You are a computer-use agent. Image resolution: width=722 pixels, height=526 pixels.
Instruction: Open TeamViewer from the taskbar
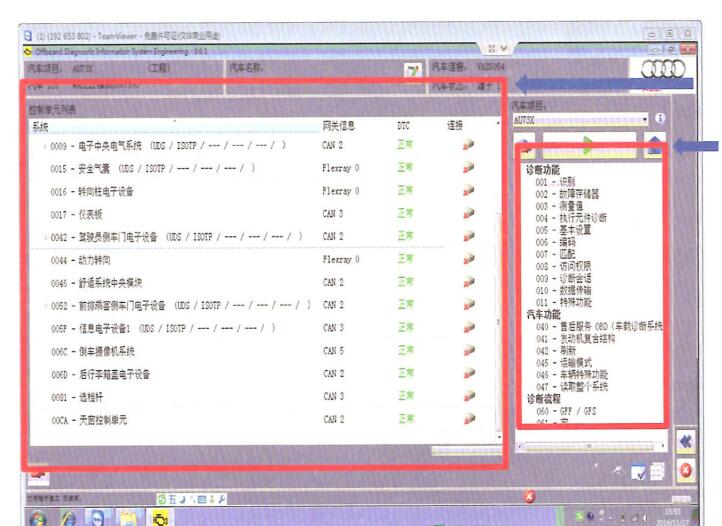(x=98, y=519)
